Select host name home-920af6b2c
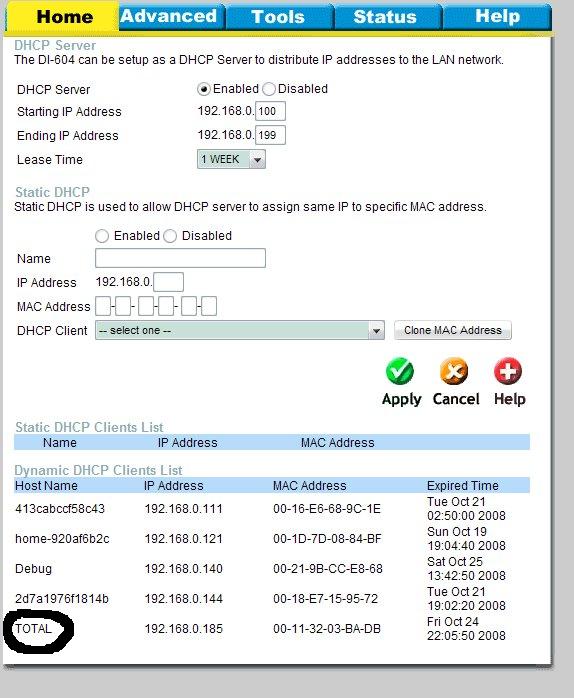Image resolution: width=574 pixels, height=698 pixels. click(x=62, y=539)
